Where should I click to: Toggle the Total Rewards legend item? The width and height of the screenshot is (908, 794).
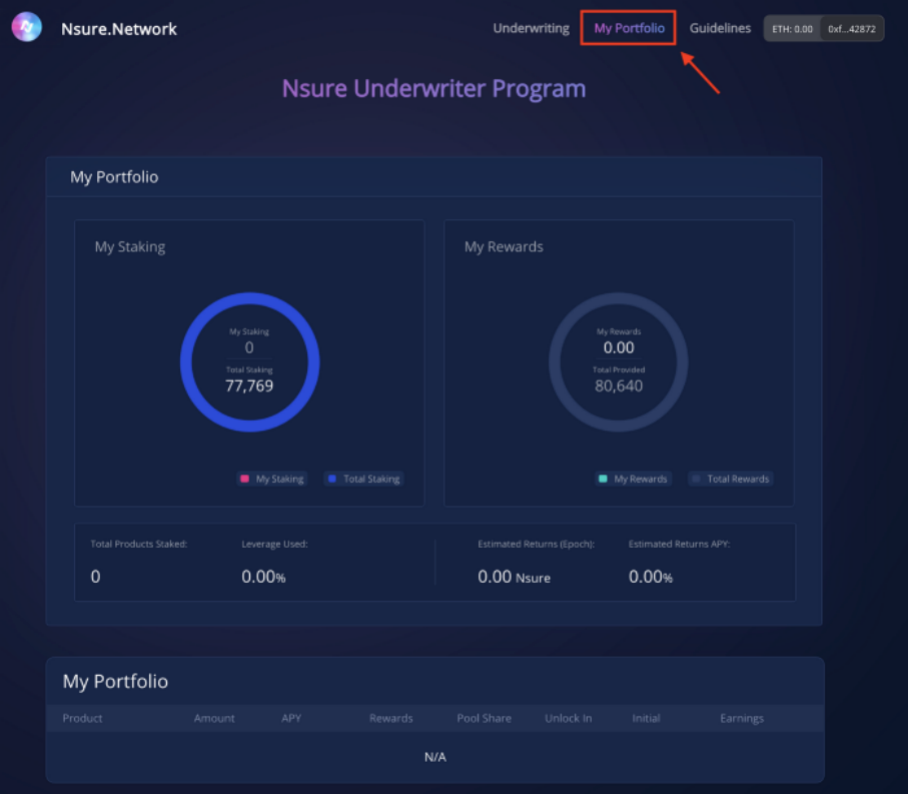coord(731,479)
